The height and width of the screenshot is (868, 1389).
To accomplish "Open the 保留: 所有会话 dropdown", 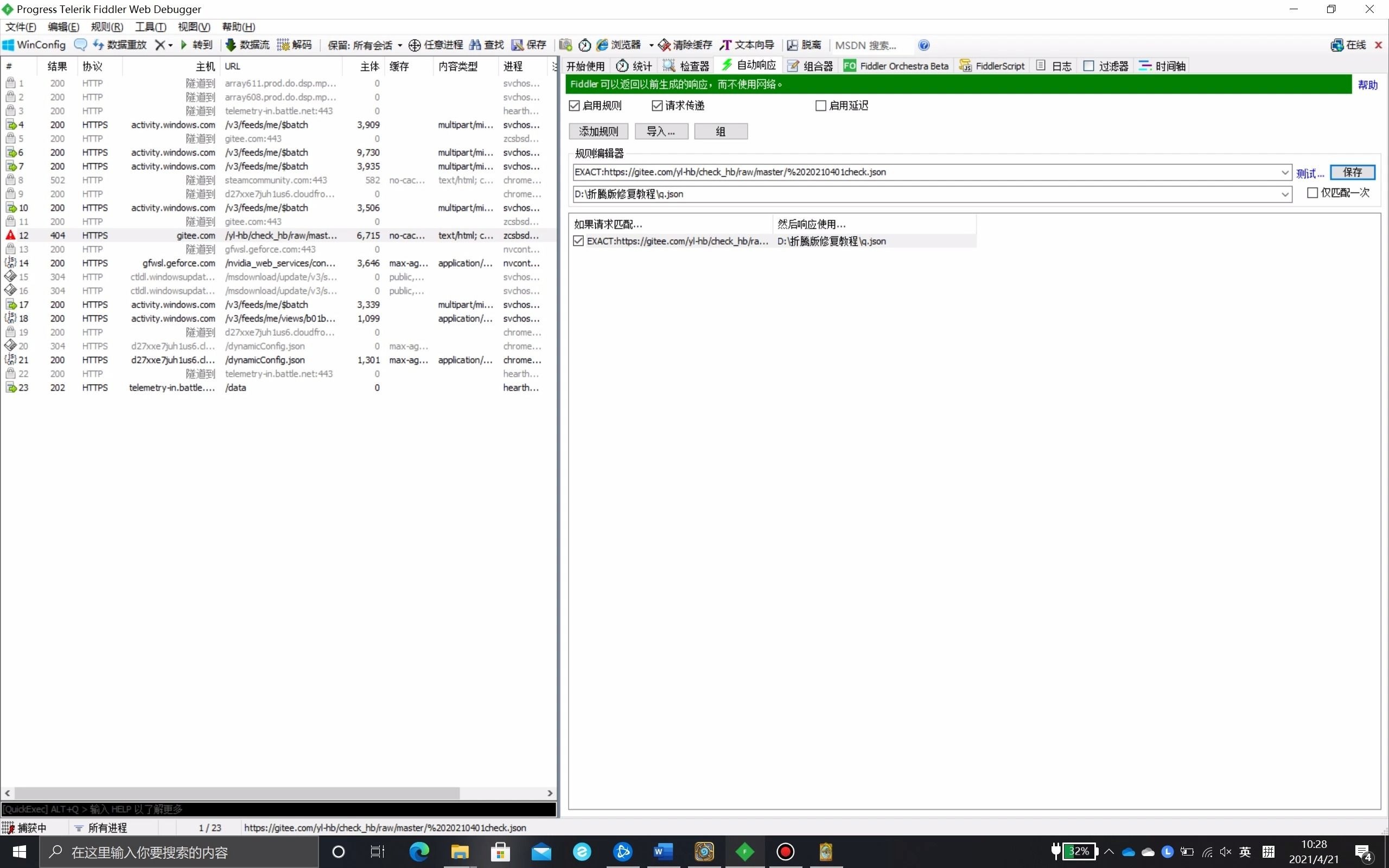I will [365, 45].
